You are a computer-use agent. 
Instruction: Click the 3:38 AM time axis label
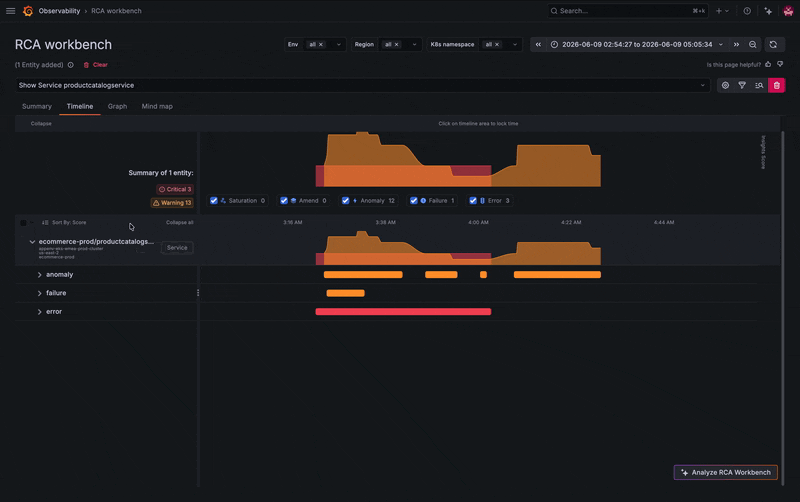pyautogui.click(x=385, y=222)
